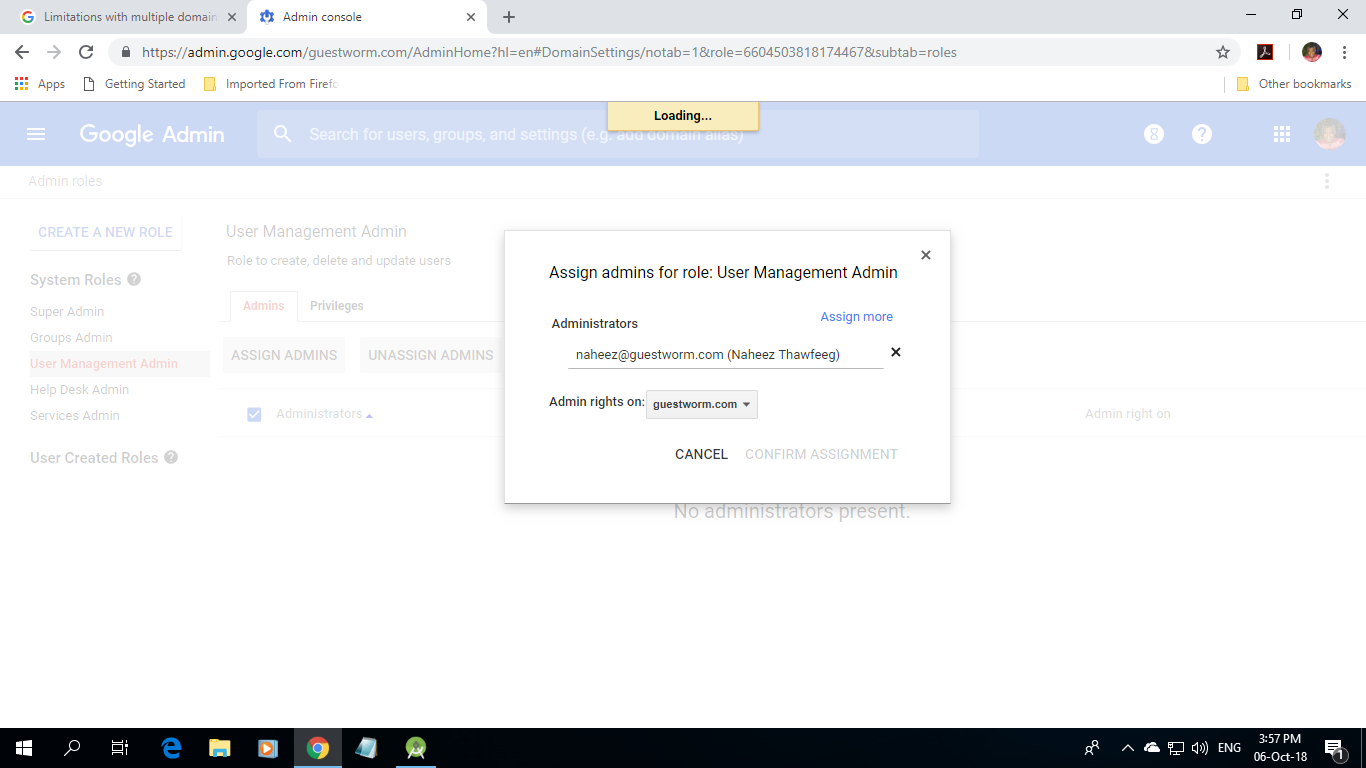The width and height of the screenshot is (1366, 768).
Task: Click CREATE A NEW ROLE button
Action: [105, 232]
